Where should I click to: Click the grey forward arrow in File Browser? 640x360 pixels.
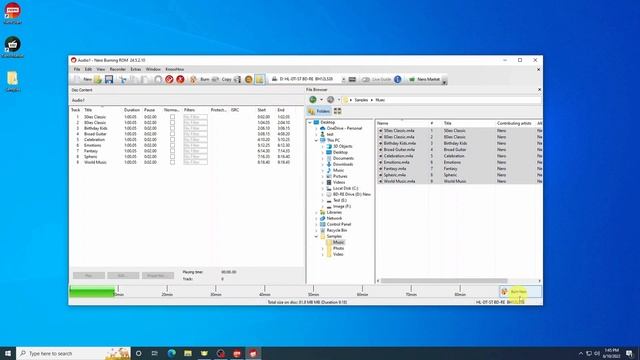click(x=331, y=100)
